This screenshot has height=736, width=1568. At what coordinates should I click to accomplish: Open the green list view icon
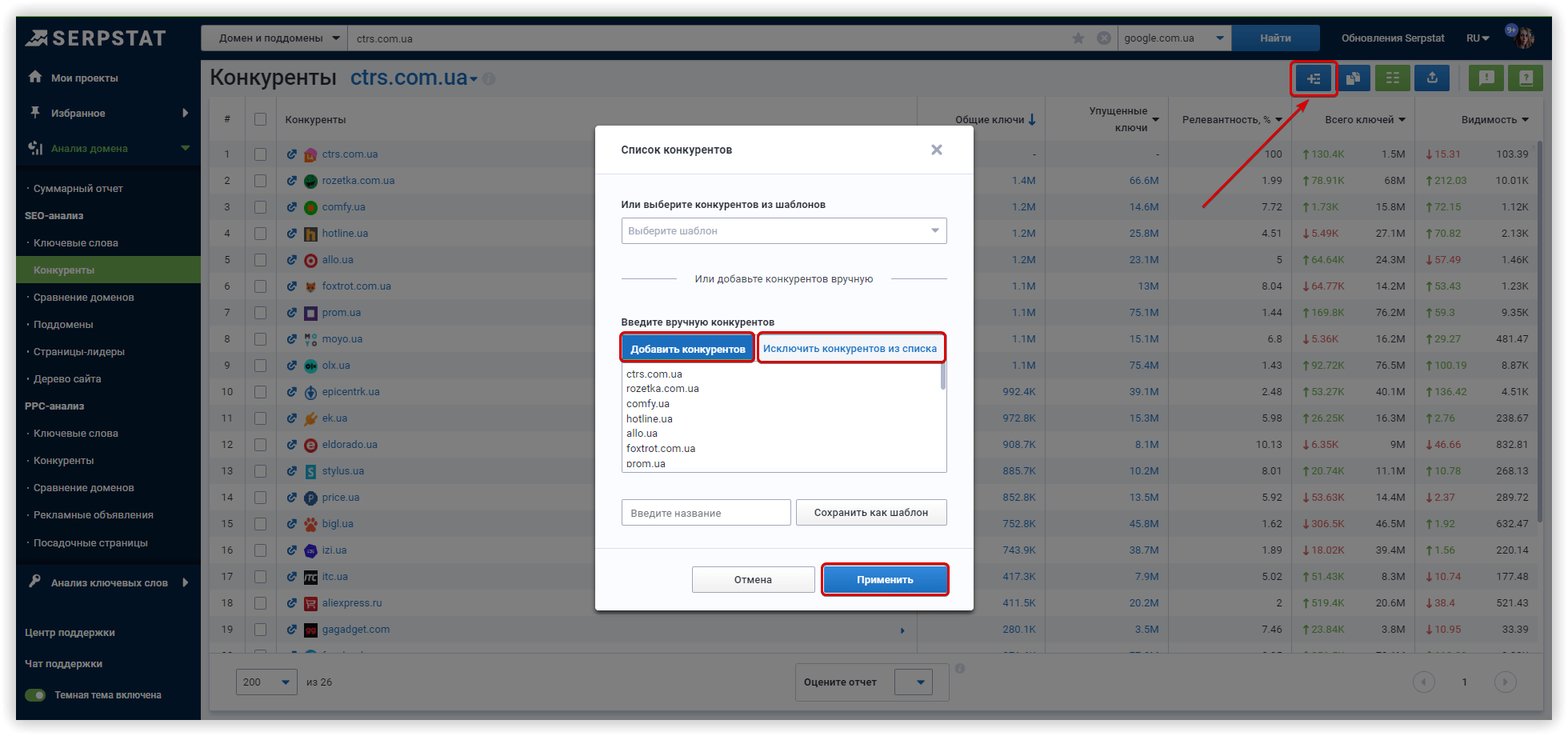(1393, 78)
